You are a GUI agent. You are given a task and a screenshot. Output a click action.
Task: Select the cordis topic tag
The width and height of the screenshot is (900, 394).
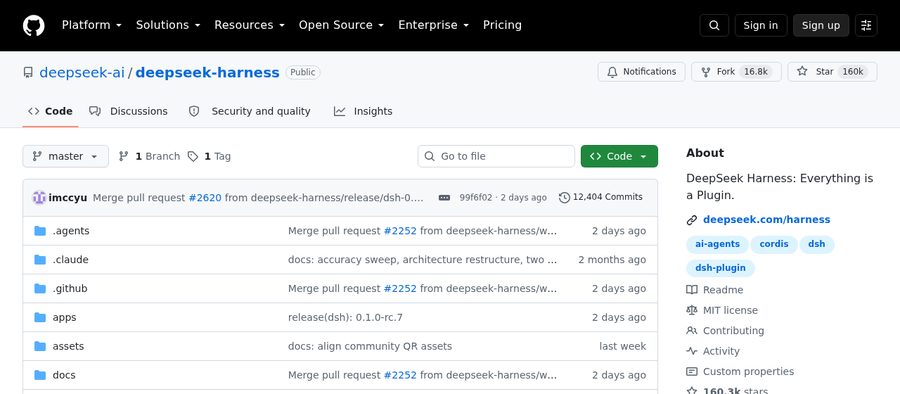tap(774, 244)
